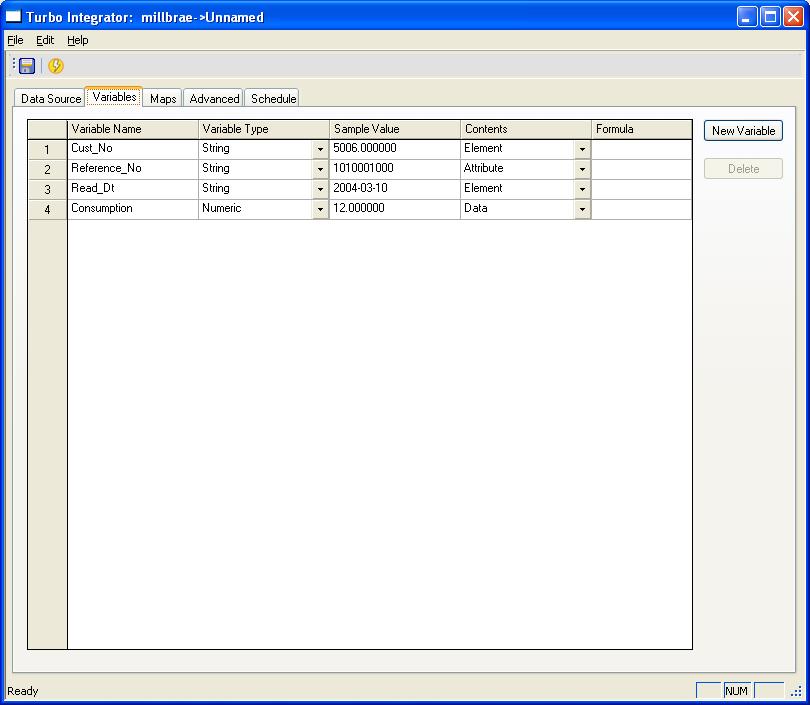Click the Formula cell for Cust_No
The image size is (810, 705).
(641, 149)
